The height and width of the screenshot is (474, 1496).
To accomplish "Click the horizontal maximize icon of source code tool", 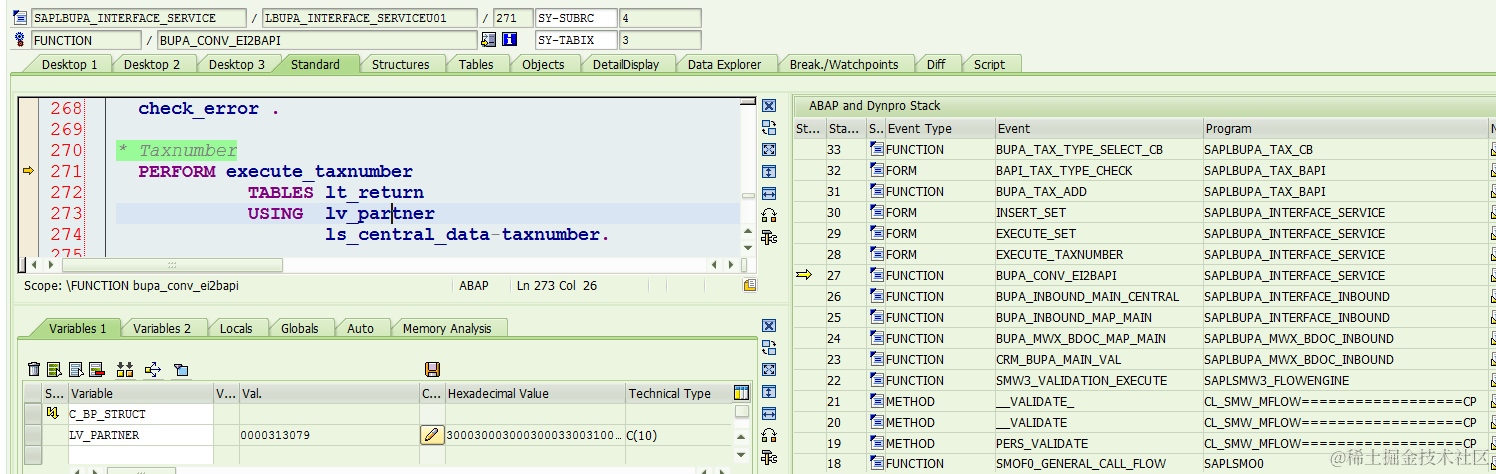I will tap(769, 193).
